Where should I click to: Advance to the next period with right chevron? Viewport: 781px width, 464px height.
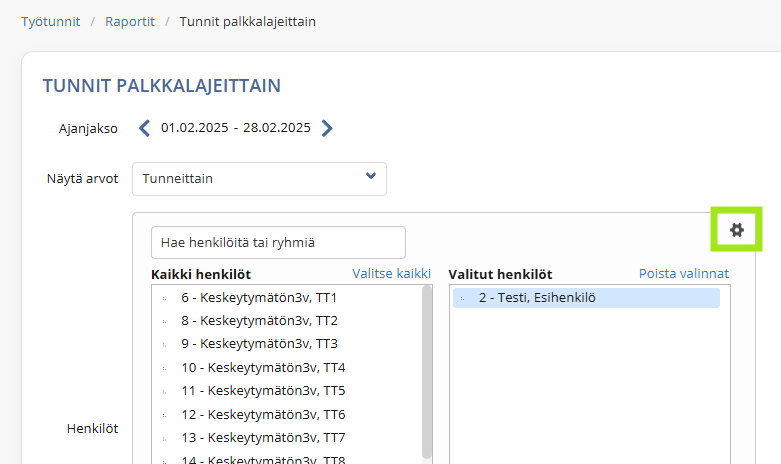327,128
